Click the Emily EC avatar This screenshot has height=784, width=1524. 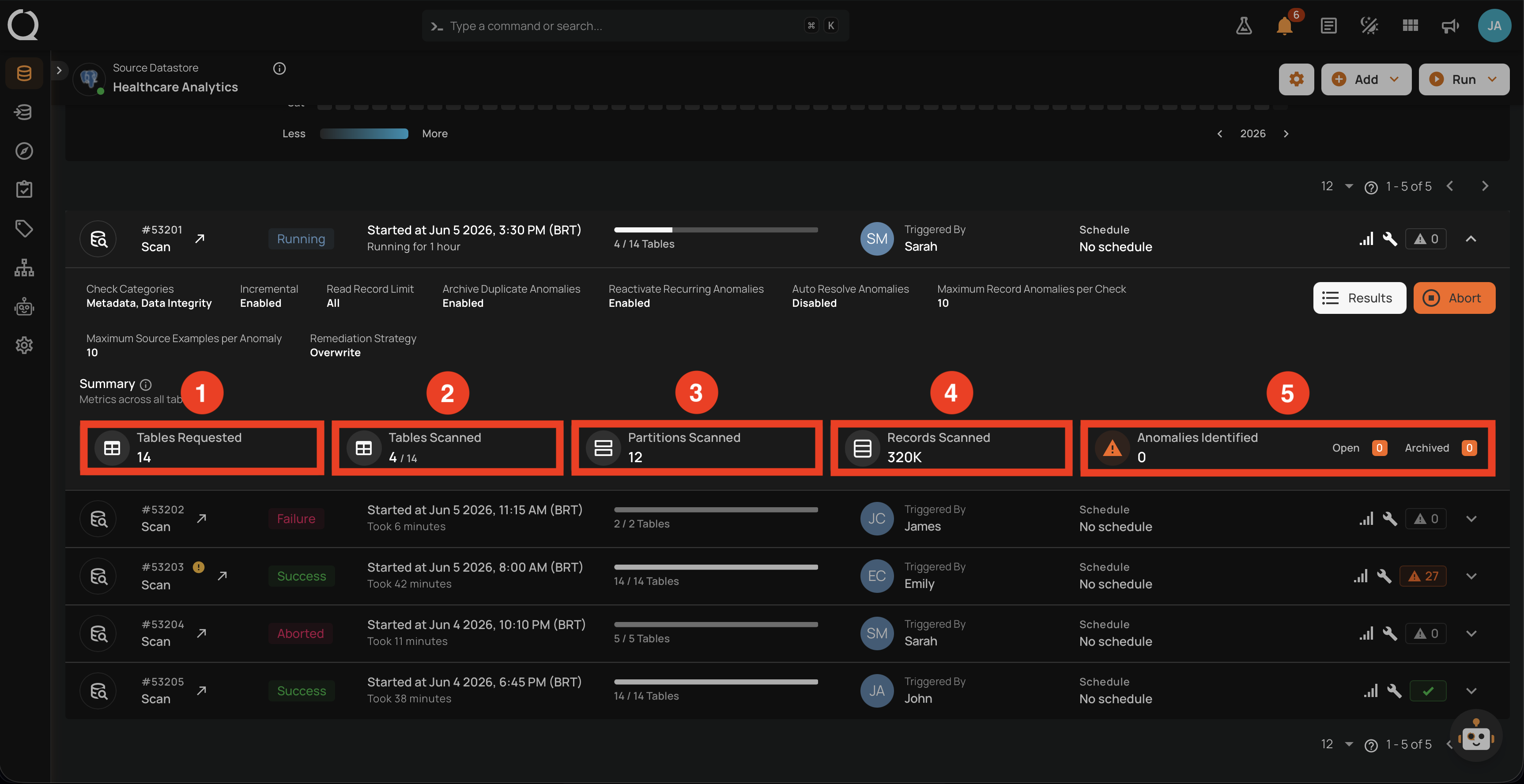(x=877, y=576)
